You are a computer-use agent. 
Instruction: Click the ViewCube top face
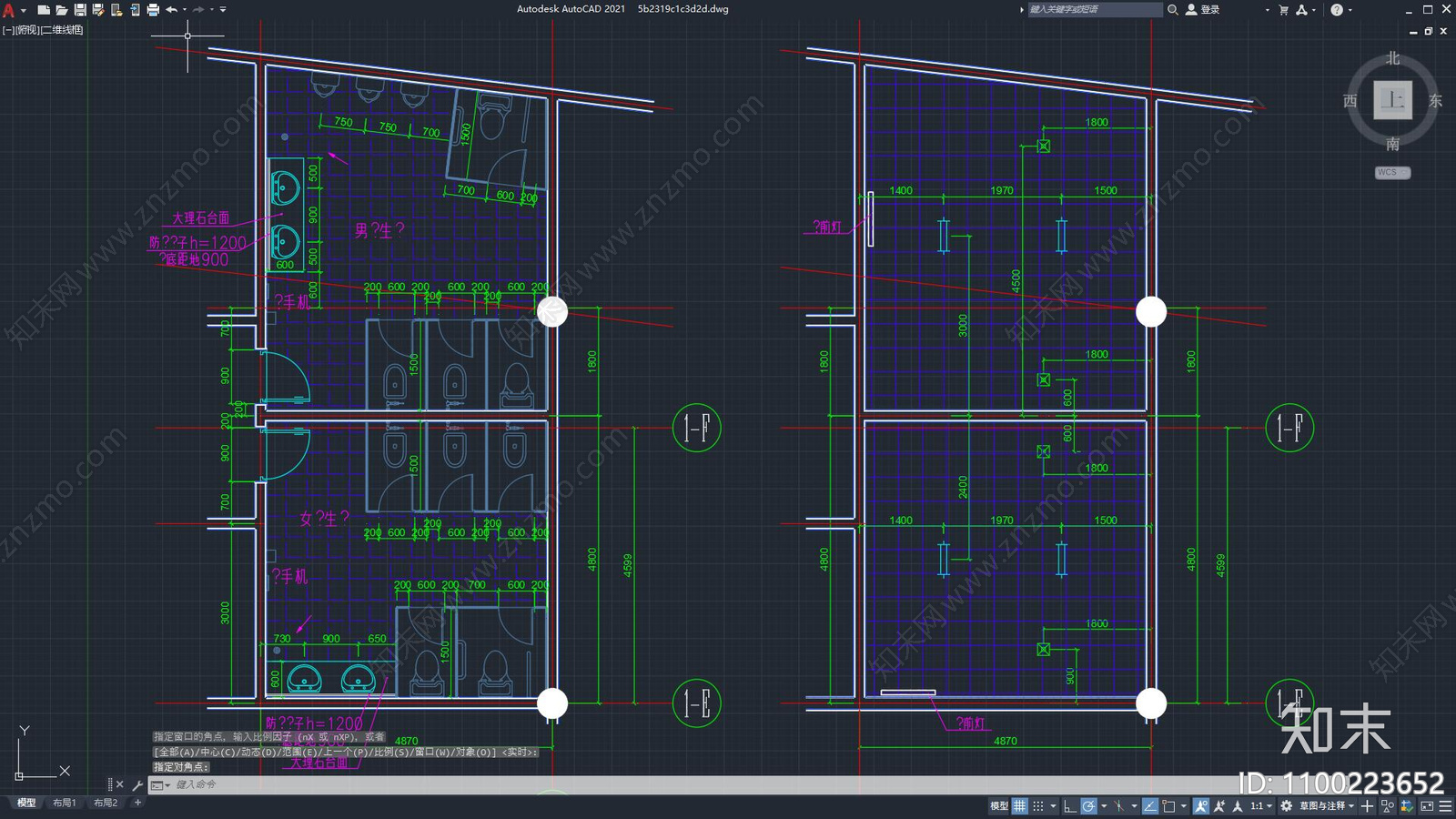coord(1392,100)
